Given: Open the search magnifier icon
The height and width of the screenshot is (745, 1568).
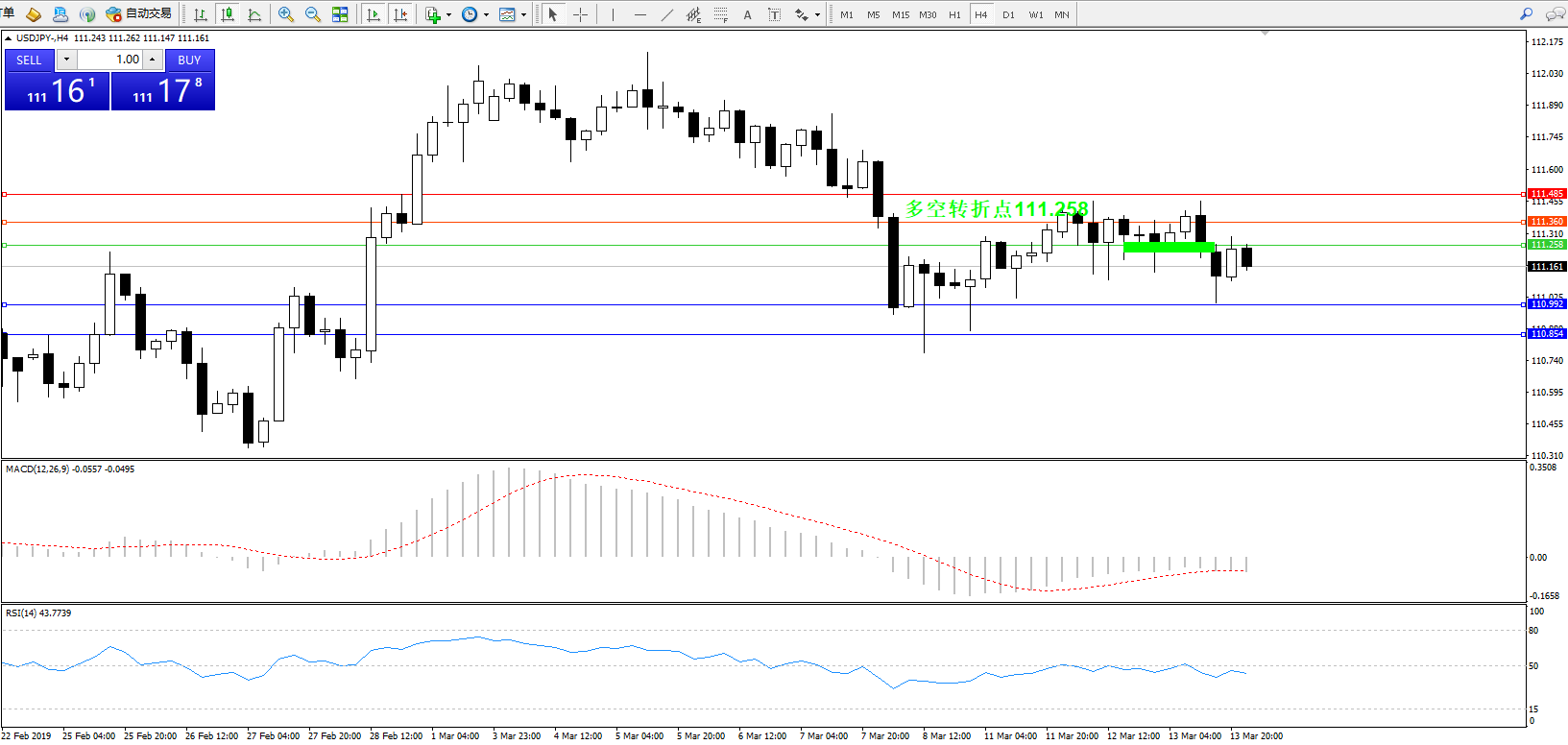Looking at the screenshot, I should [1526, 14].
